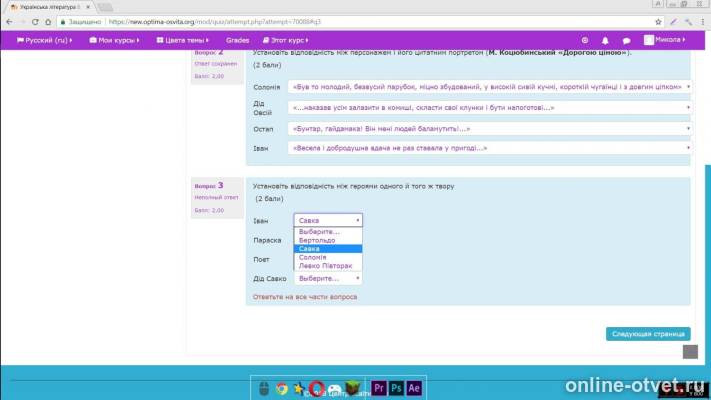
Task: Open the notifications bell
Action: click(605, 40)
